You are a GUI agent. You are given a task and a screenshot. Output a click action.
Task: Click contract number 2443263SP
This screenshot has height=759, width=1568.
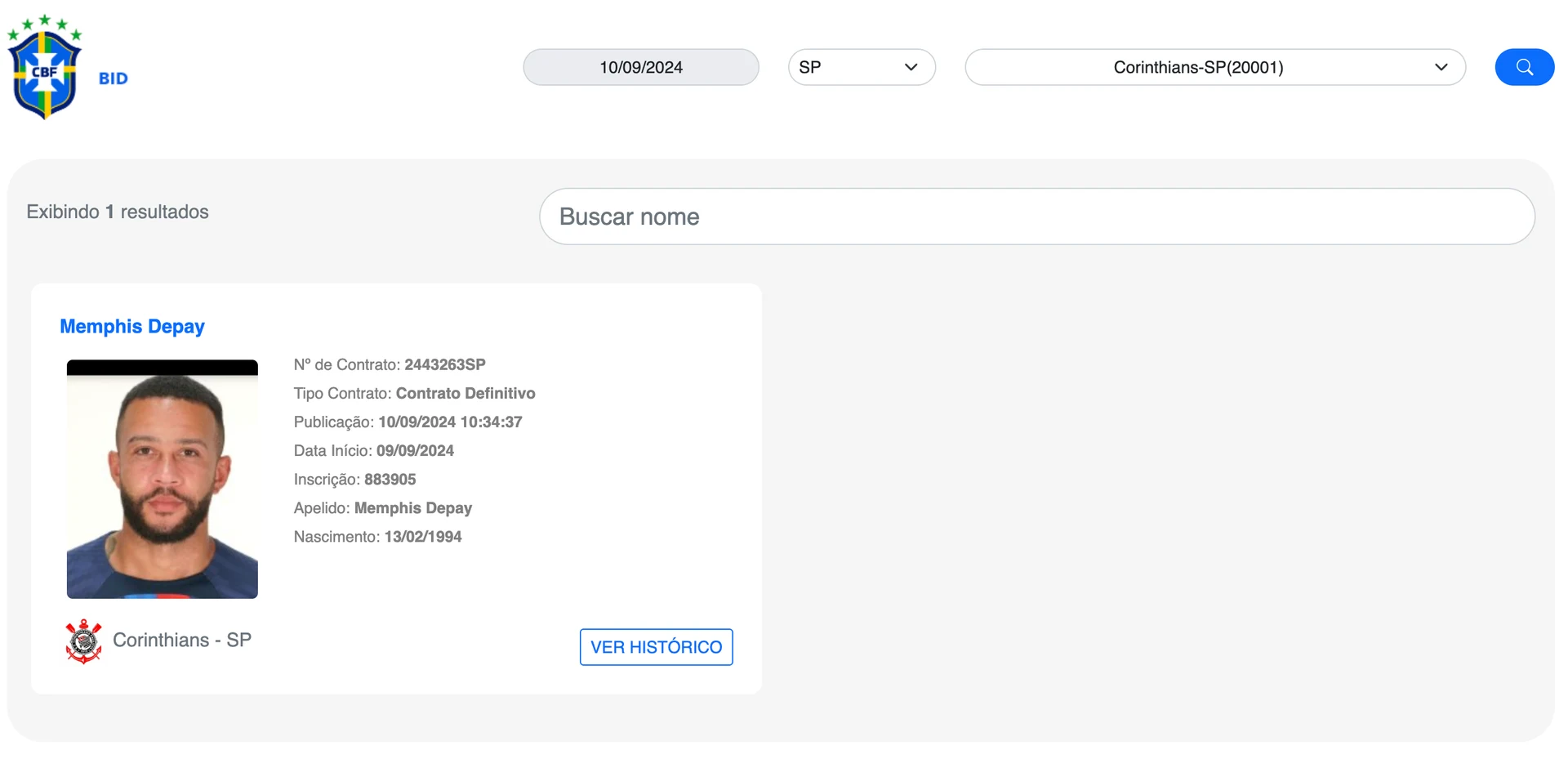[445, 364]
